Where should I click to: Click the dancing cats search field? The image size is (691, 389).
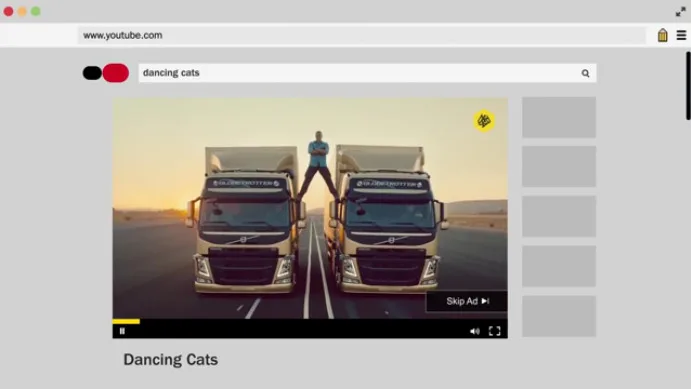click(x=367, y=73)
